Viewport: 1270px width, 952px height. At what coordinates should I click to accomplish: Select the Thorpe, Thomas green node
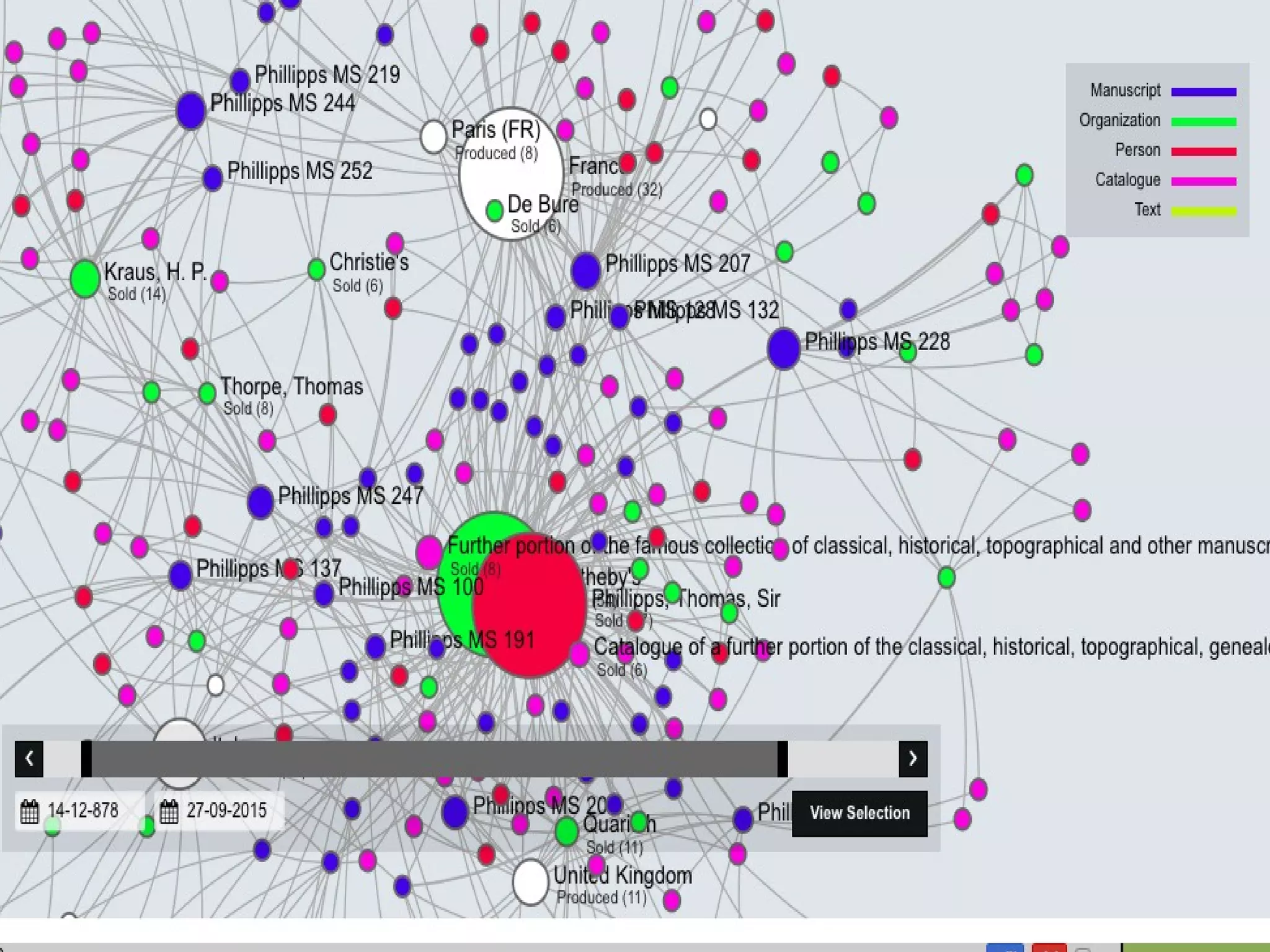[x=207, y=392]
